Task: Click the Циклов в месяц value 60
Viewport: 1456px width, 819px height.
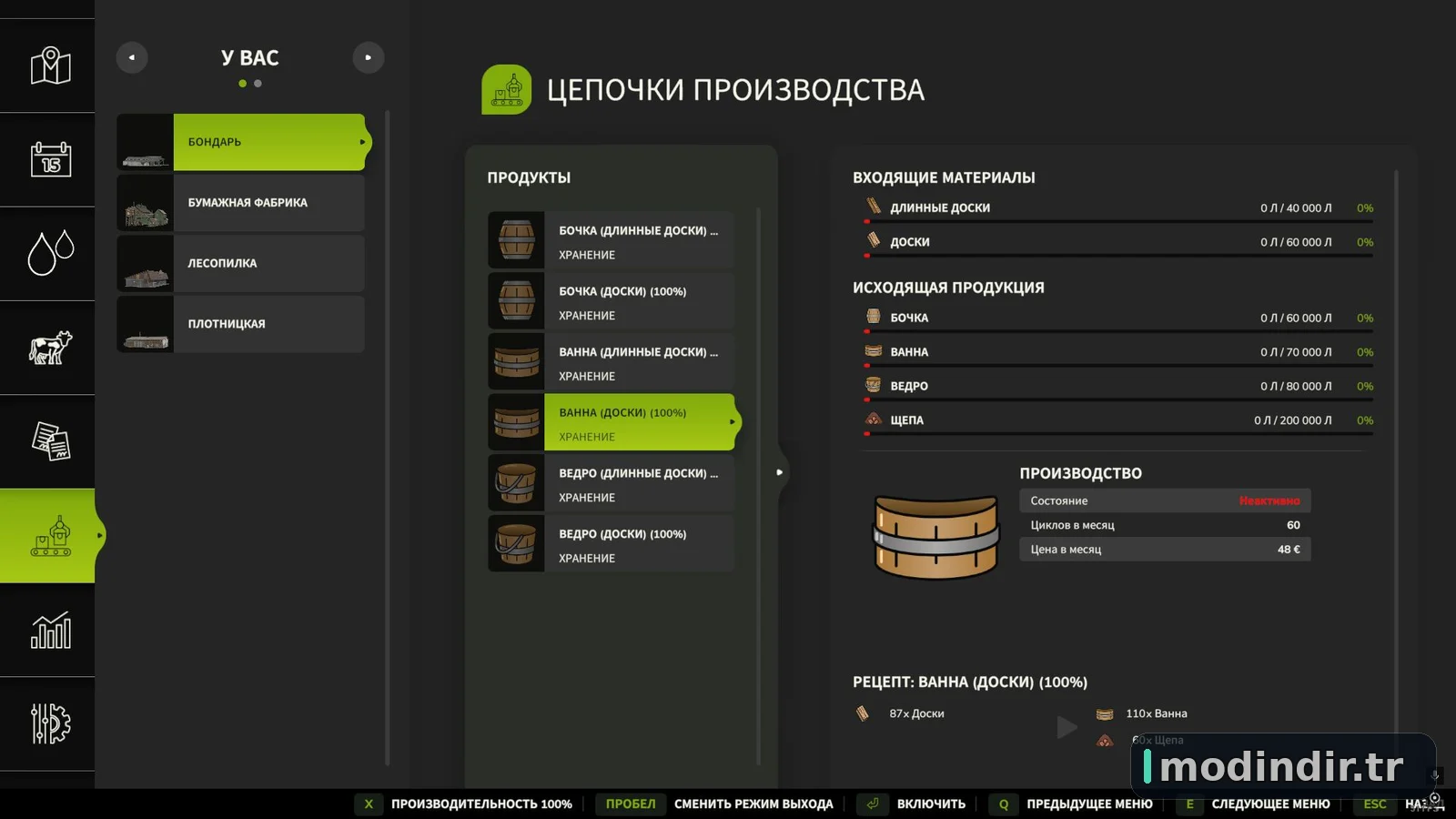Action: pyautogui.click(x=1293, y=525)
